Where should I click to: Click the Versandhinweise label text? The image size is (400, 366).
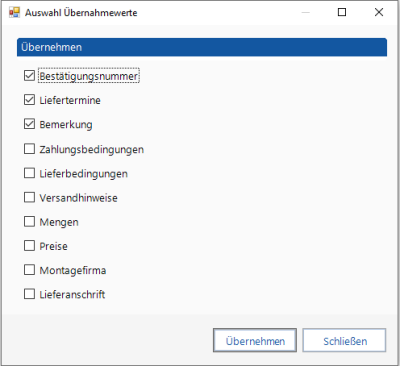coord(78,198)
